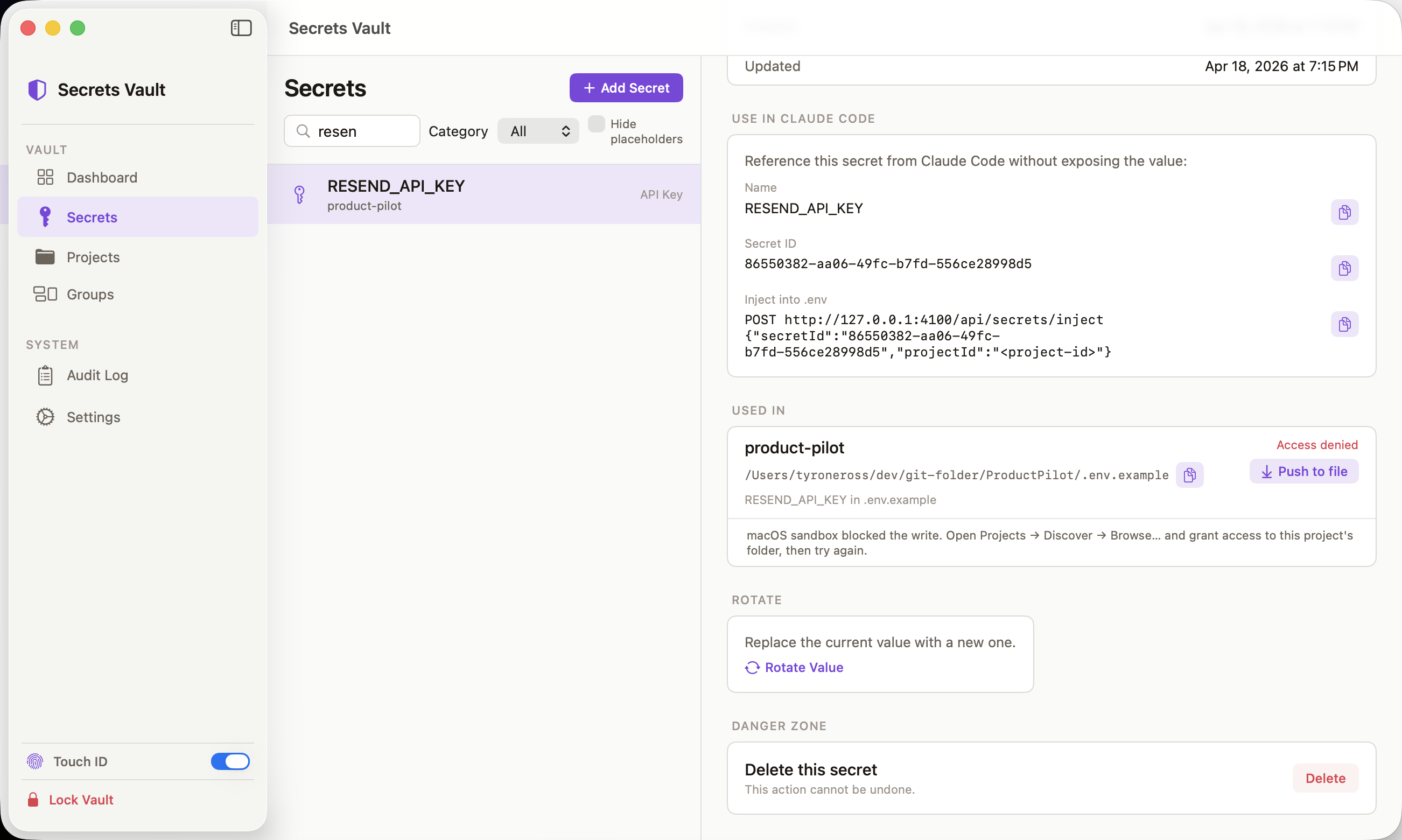Select the RESEND_API_KEY list row

click(484, 194)
